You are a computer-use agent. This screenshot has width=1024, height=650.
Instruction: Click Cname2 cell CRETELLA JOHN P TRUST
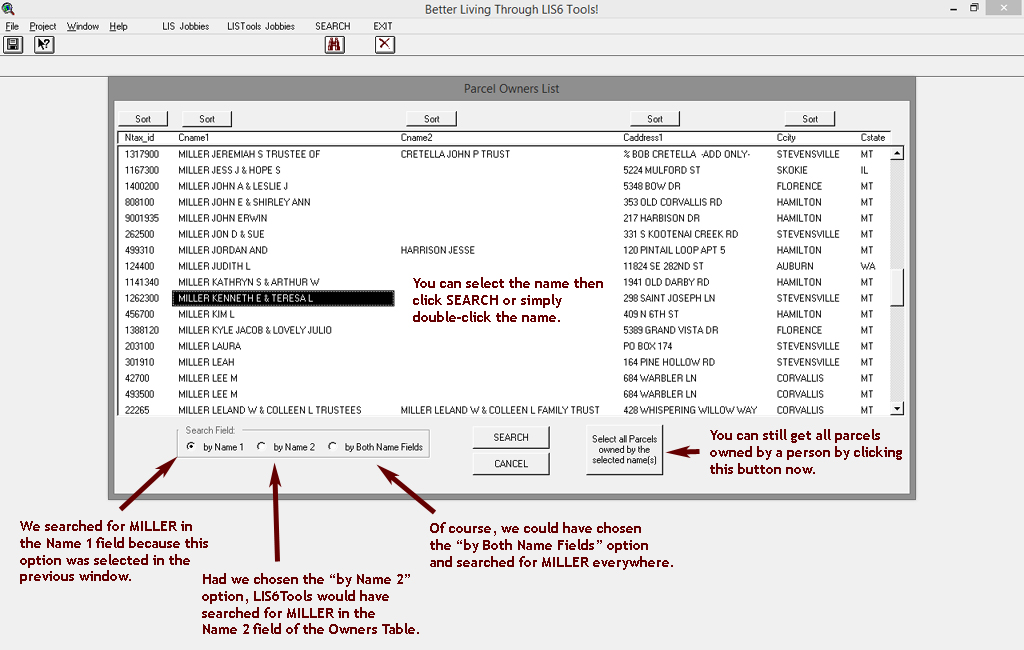coord(455,154)
